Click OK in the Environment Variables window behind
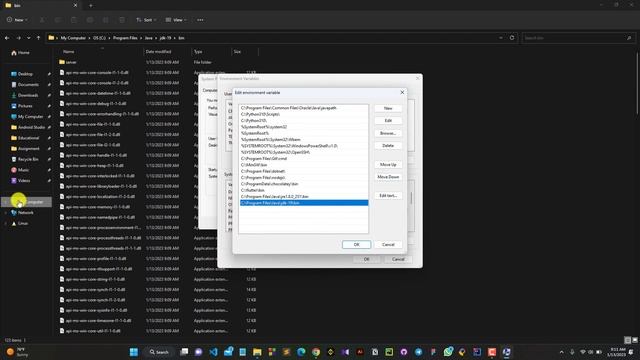Screen dimensions: 640x360 tap(366, 259)
